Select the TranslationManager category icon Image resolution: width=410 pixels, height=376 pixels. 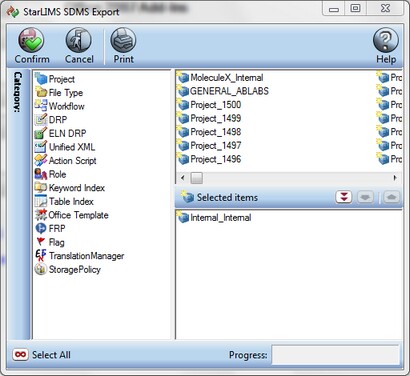coord(41,256)
